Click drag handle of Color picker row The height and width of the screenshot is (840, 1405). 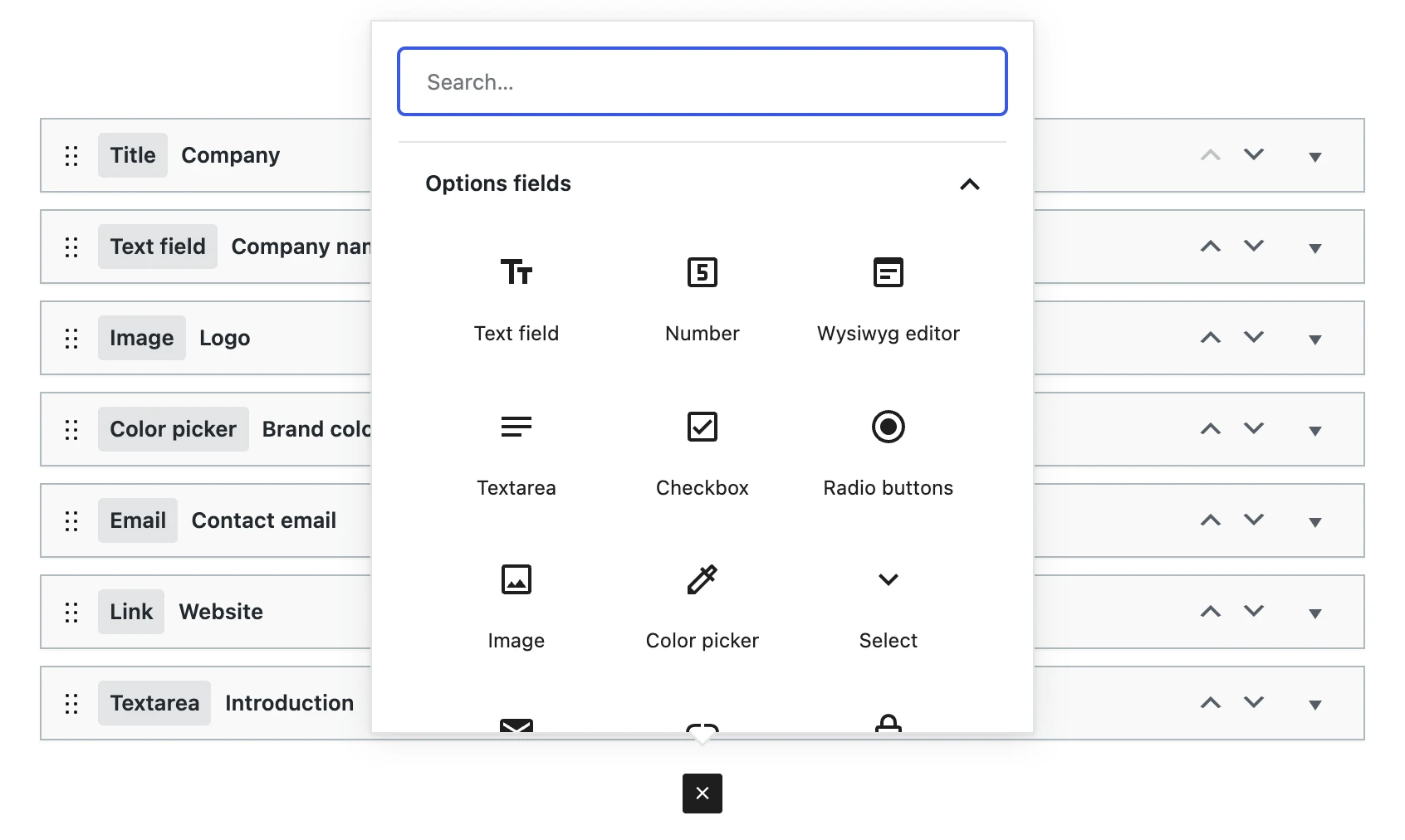point(71,430)
